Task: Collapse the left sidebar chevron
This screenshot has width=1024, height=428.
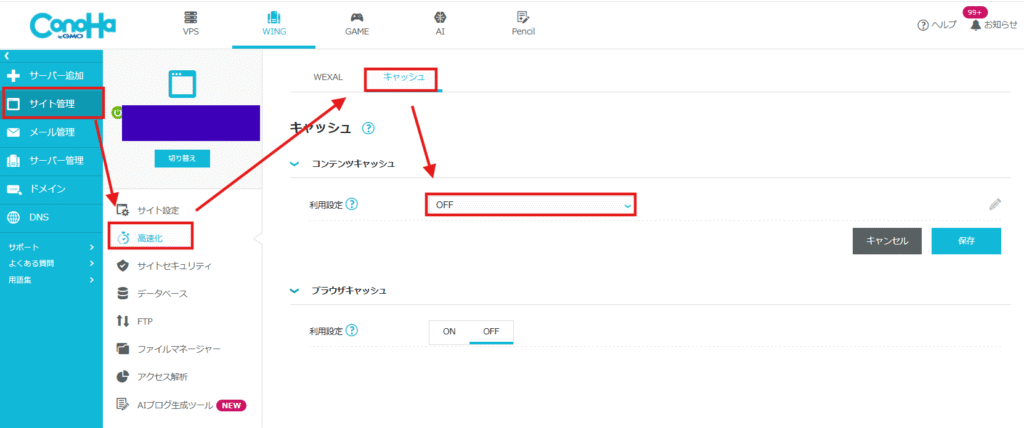Action: pos(7,55)
